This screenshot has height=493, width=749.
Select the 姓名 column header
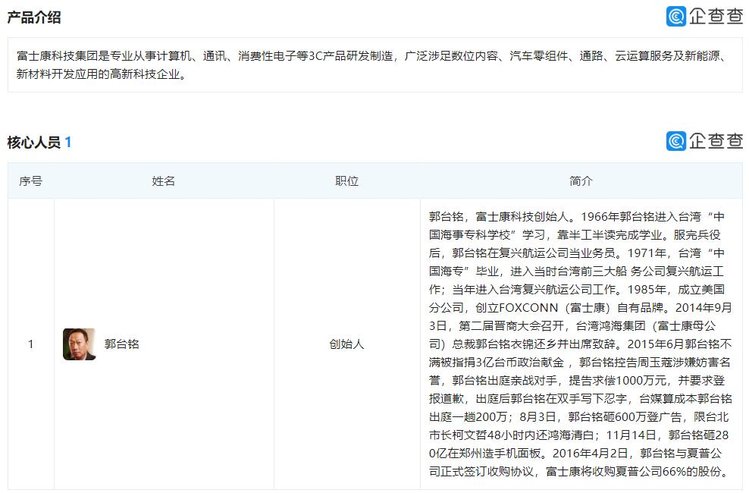point(163,181)
